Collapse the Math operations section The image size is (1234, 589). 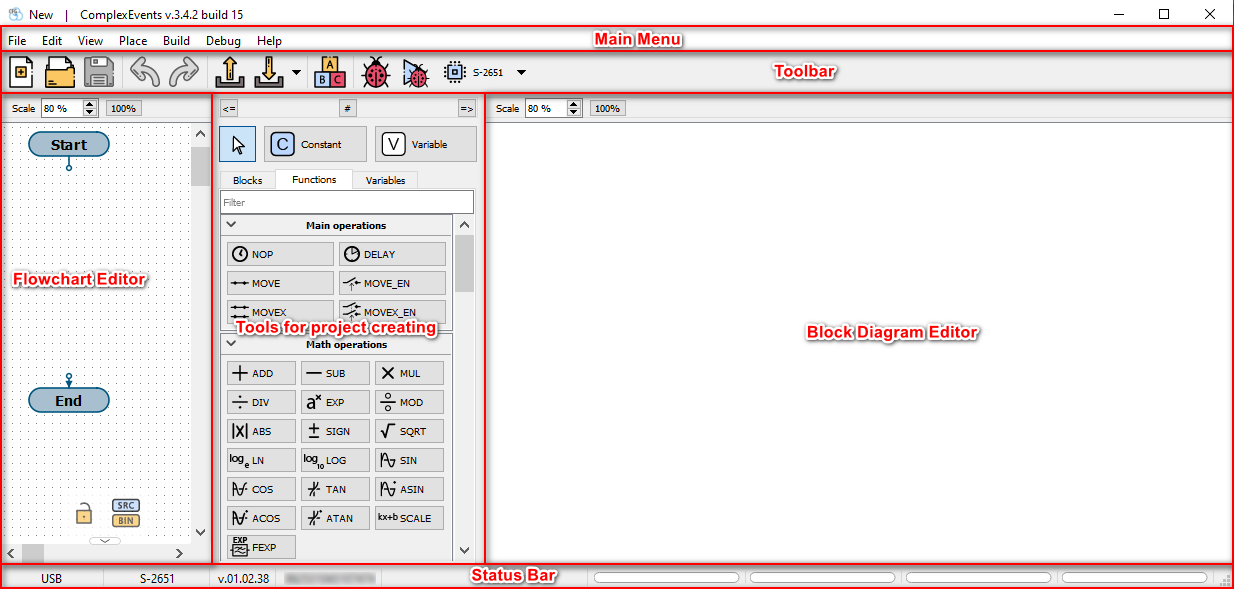tap(231, 345)
